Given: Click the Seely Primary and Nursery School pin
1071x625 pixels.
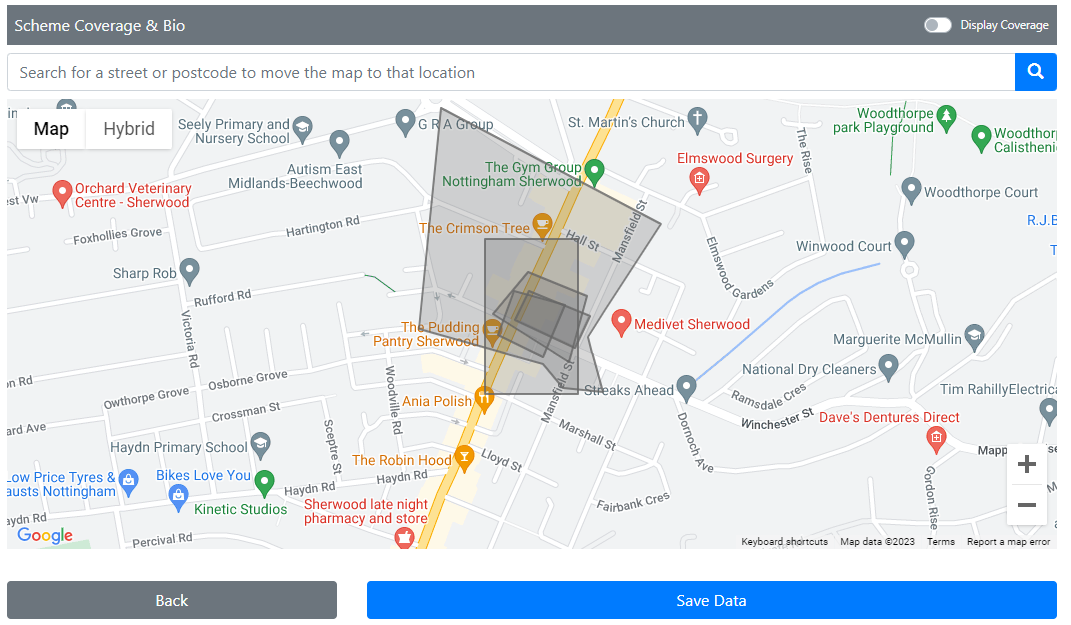Looking at the screenshot, I should point(302,129).
